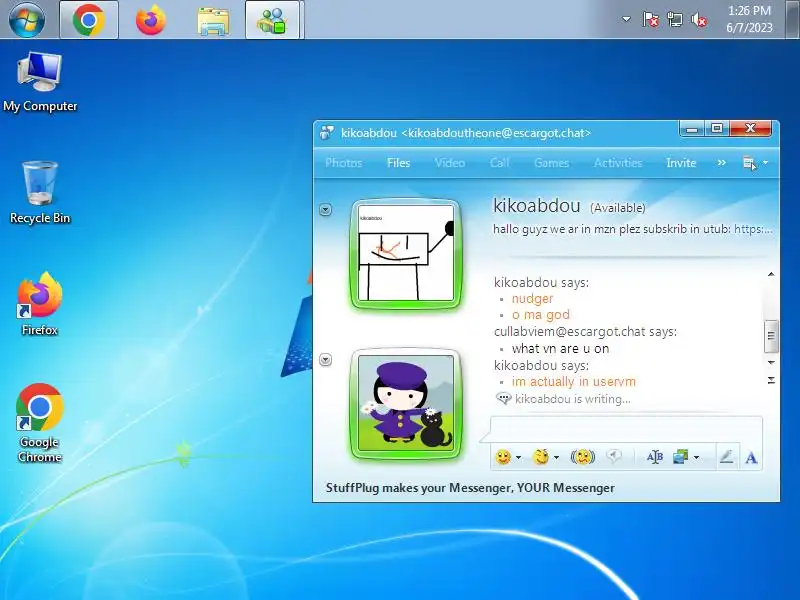The height and width of the screenshot is (600, 800).
Task: Click the StuffPlug banner text
Action: tap(470, 488)
